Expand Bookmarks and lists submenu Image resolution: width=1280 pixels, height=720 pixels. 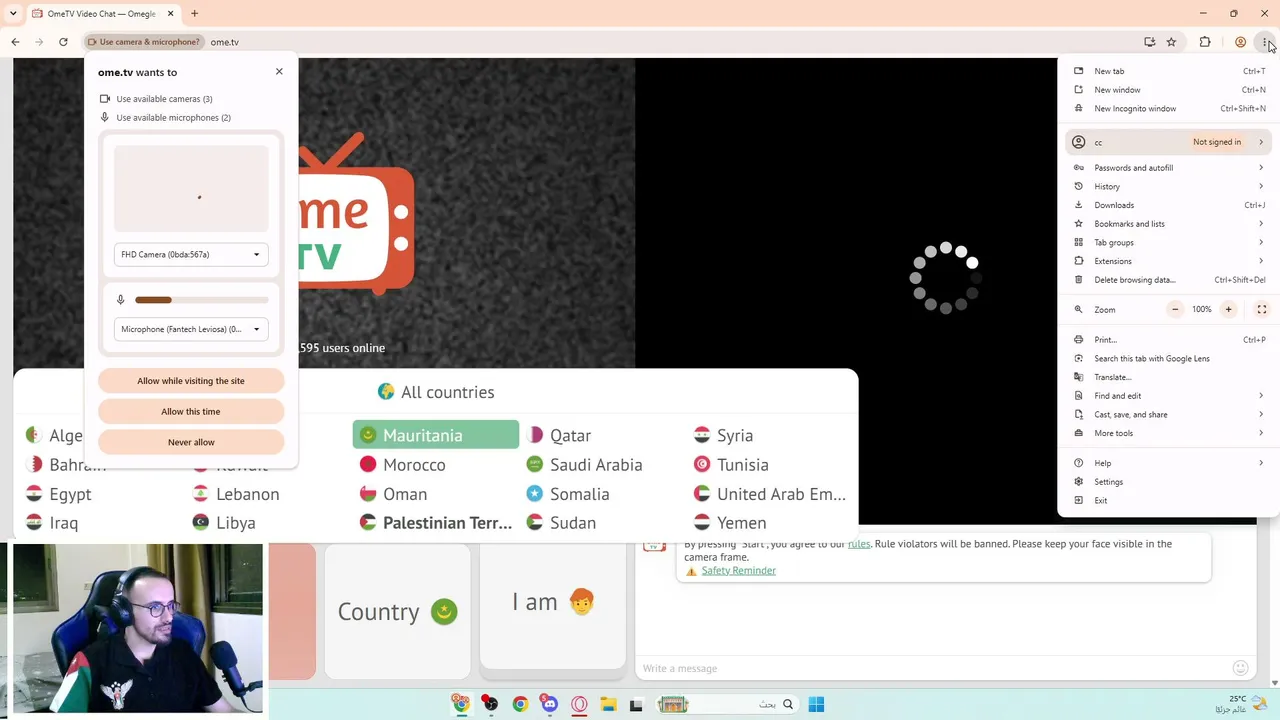[1168, 224]
